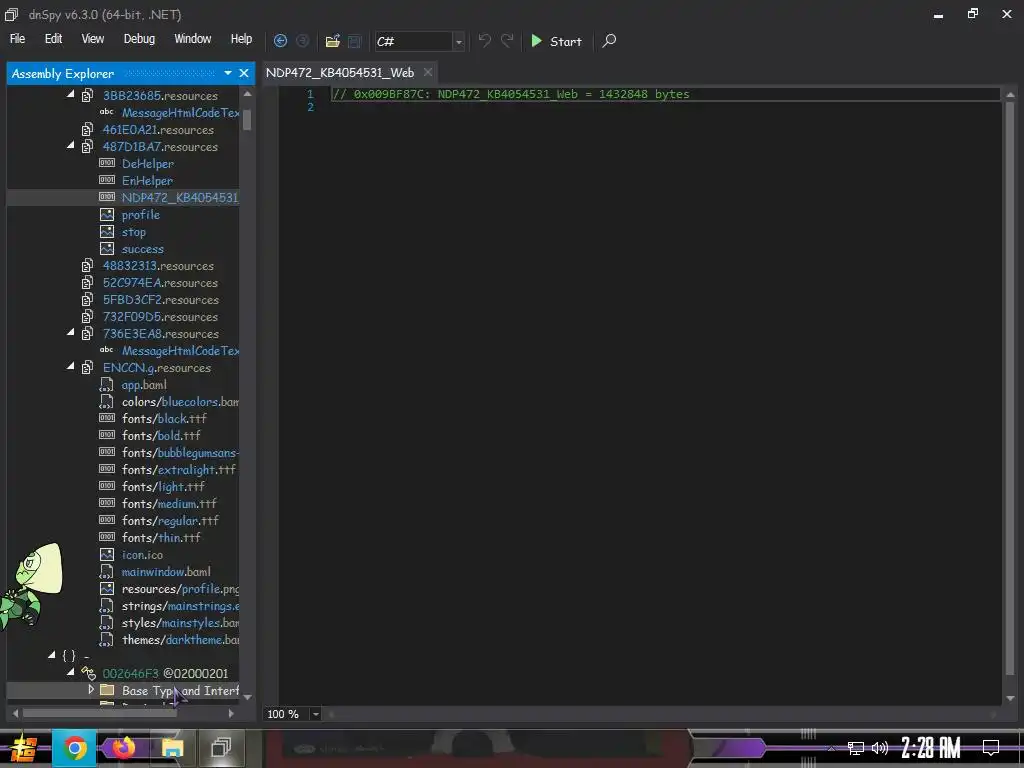Select fonts/medium.ttf in the tree
This screenshot has height=768, width=1024.
168,504
